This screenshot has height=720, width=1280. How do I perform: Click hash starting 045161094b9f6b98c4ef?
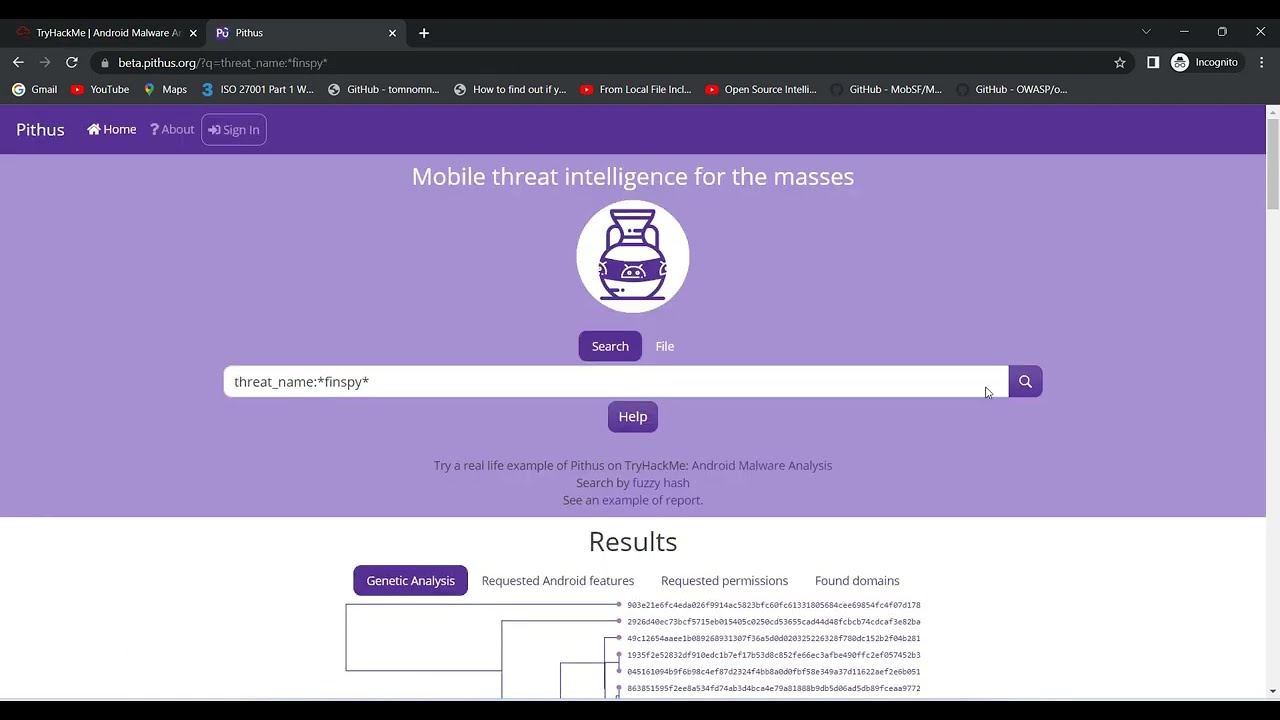tap(774, 672)
